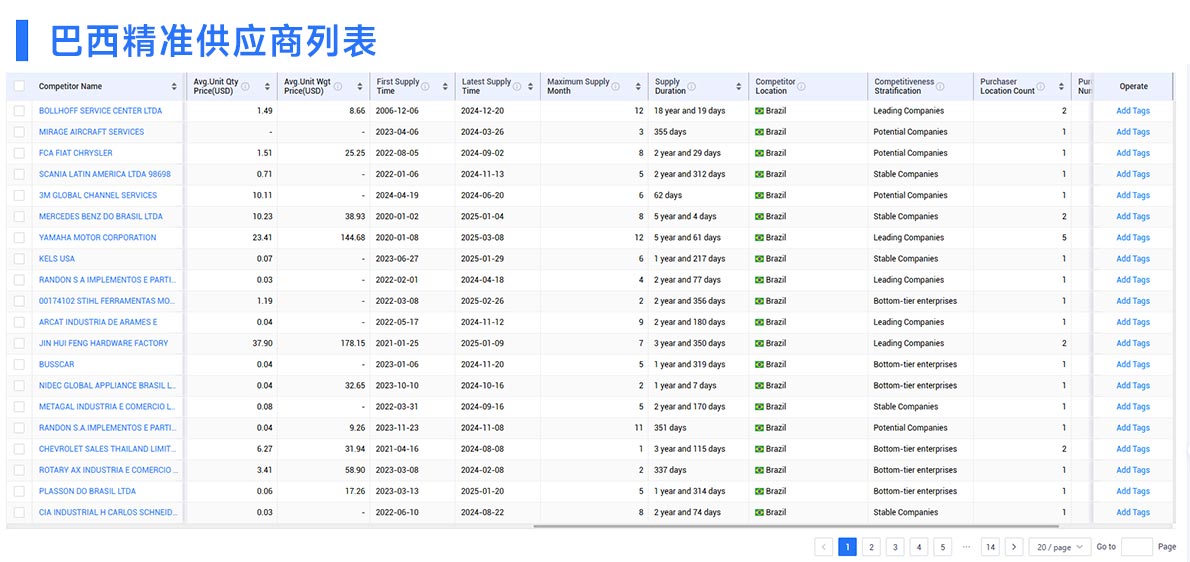Screen dimensions: 1190x562
Task: Click info icon beside Avg.Unit Wgt Price header
Action: click(x=338, y=86)
